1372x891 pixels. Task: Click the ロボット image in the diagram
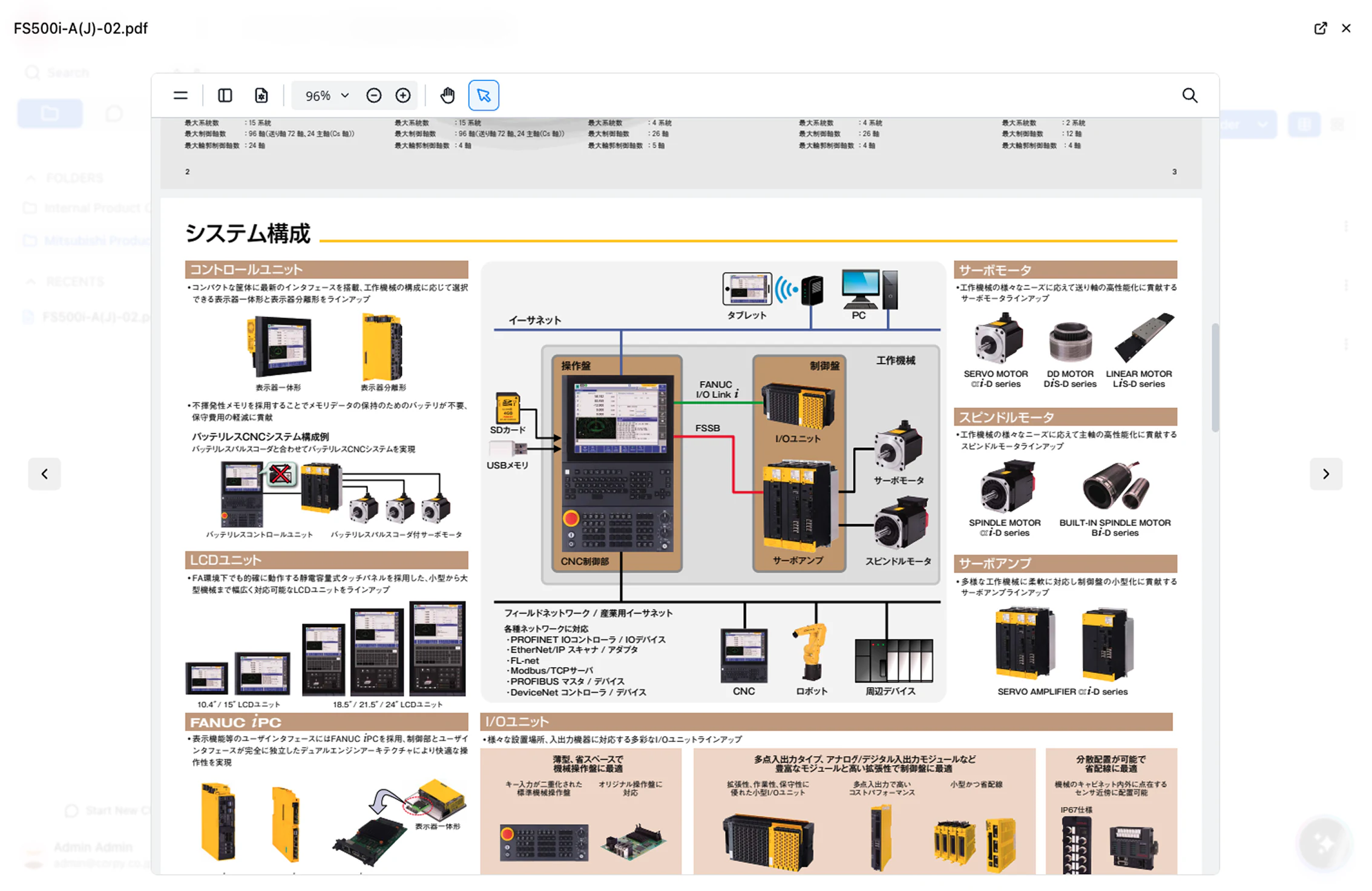811,653
